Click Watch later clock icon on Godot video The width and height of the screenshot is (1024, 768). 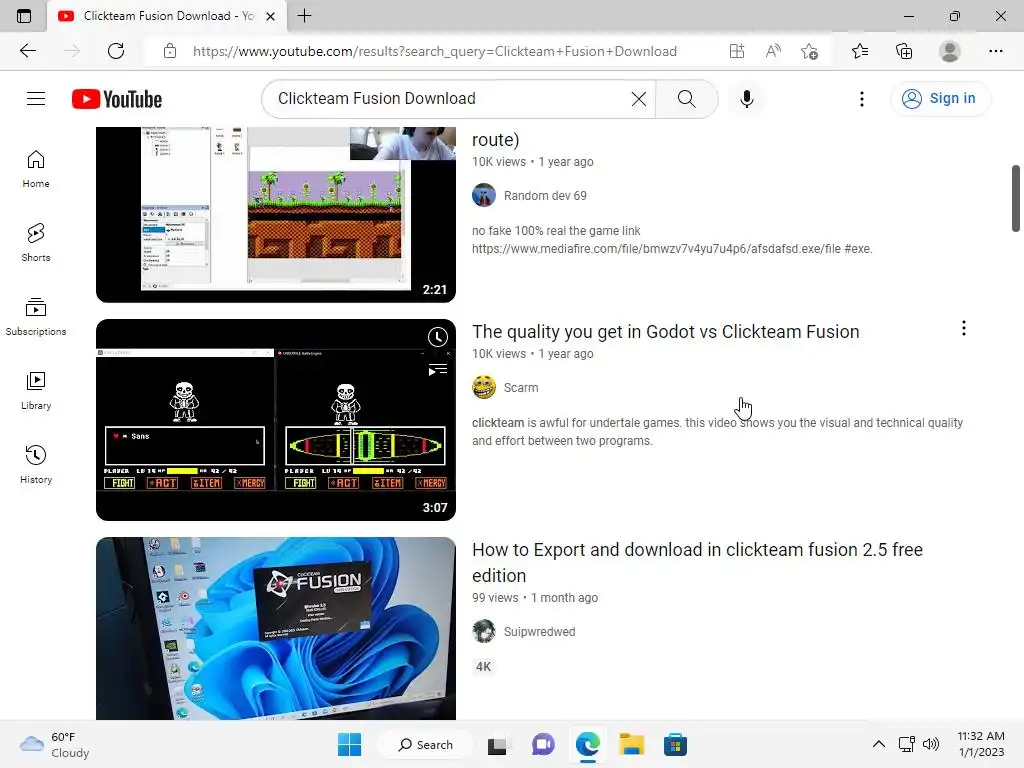(438, 337)
